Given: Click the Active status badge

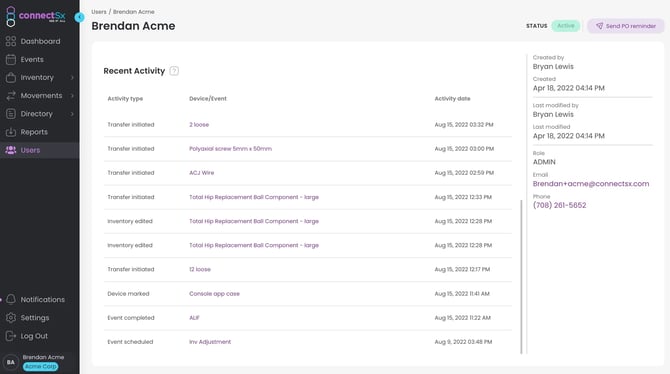Looking at the screenshot, I should (x=566, y=26).
